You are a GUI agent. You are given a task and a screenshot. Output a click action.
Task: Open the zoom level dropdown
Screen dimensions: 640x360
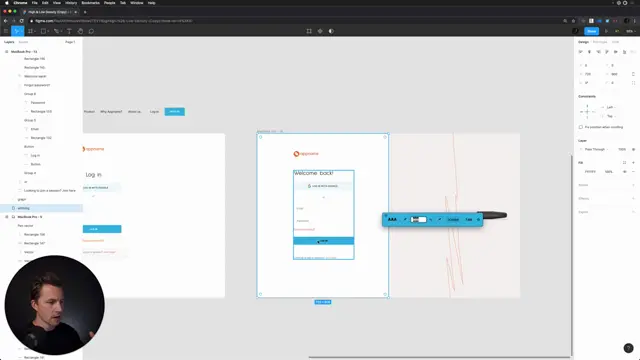(630, 31)
